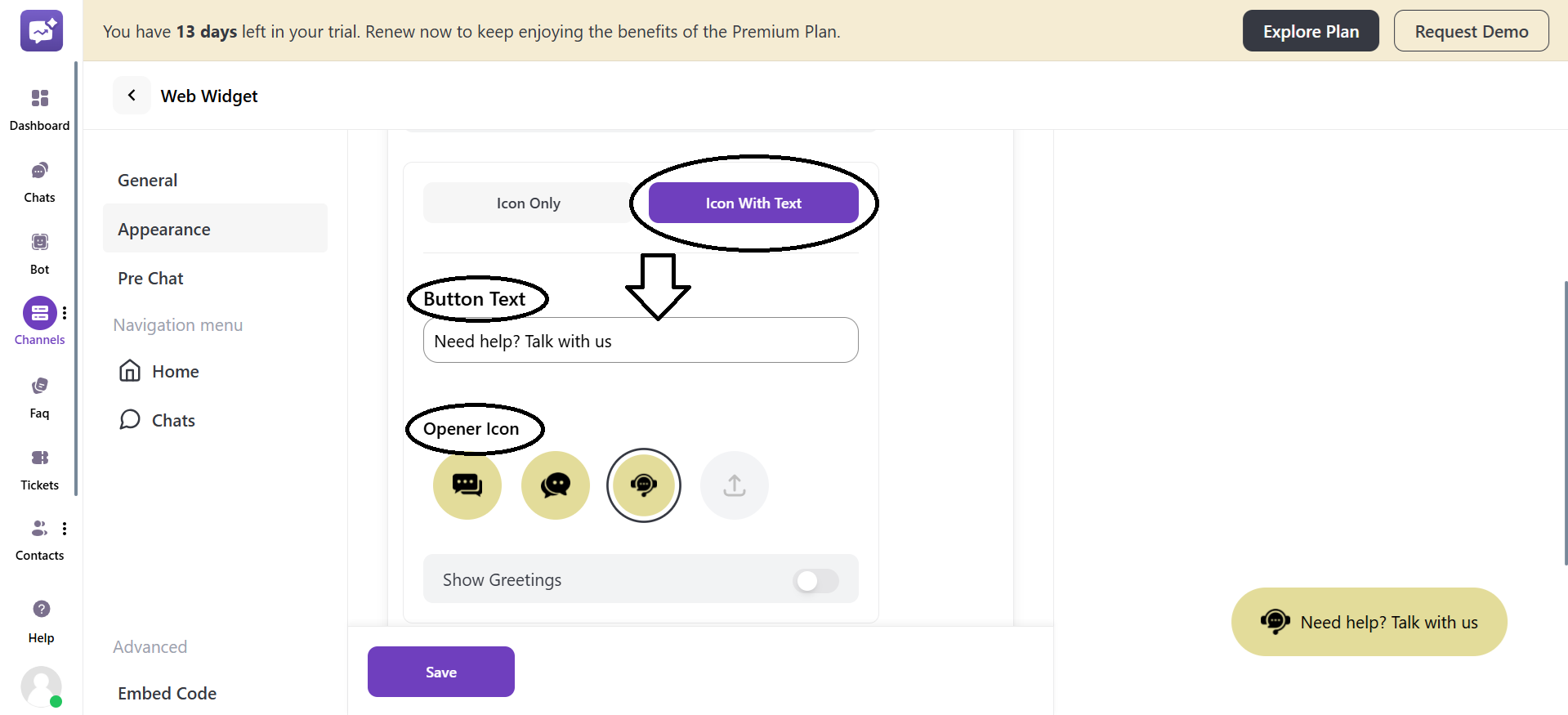Open the Bot section icon

pos(39,243)
